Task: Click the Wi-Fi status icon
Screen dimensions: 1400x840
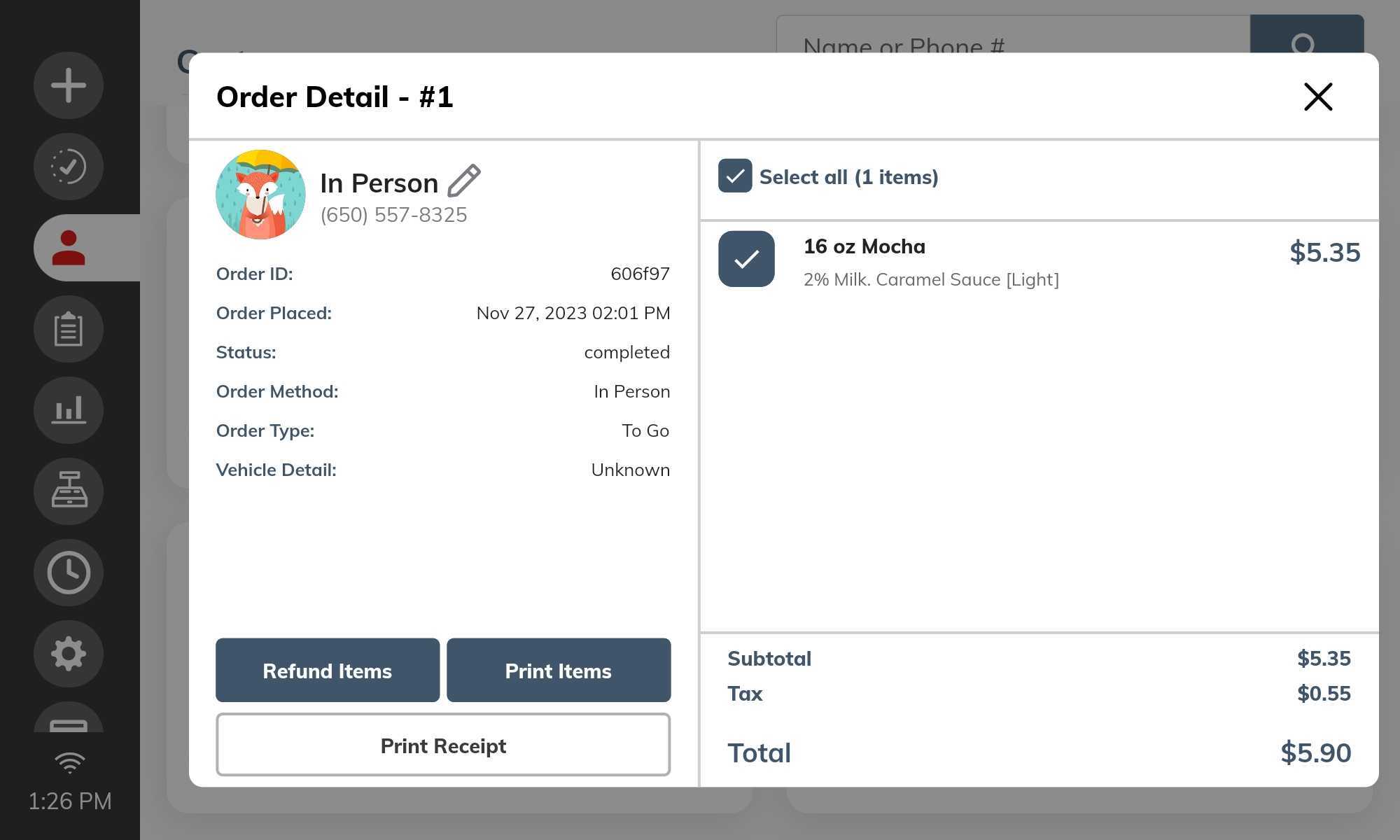Action: 69,762
